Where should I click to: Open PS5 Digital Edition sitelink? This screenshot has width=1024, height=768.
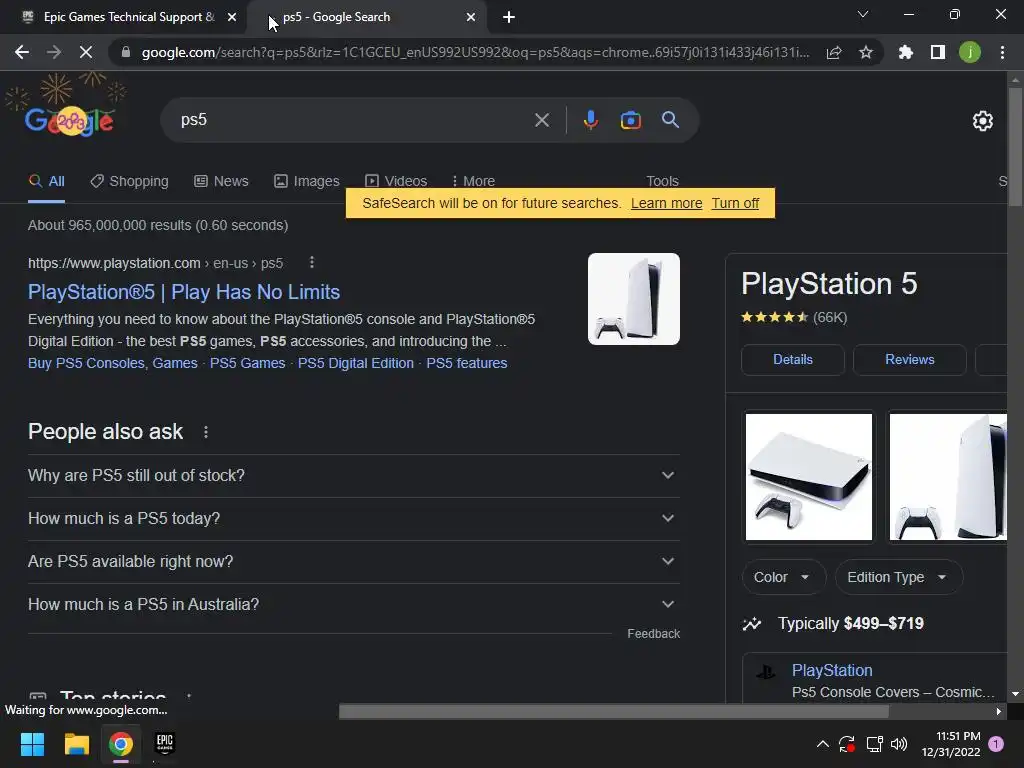tap(356, 363)
